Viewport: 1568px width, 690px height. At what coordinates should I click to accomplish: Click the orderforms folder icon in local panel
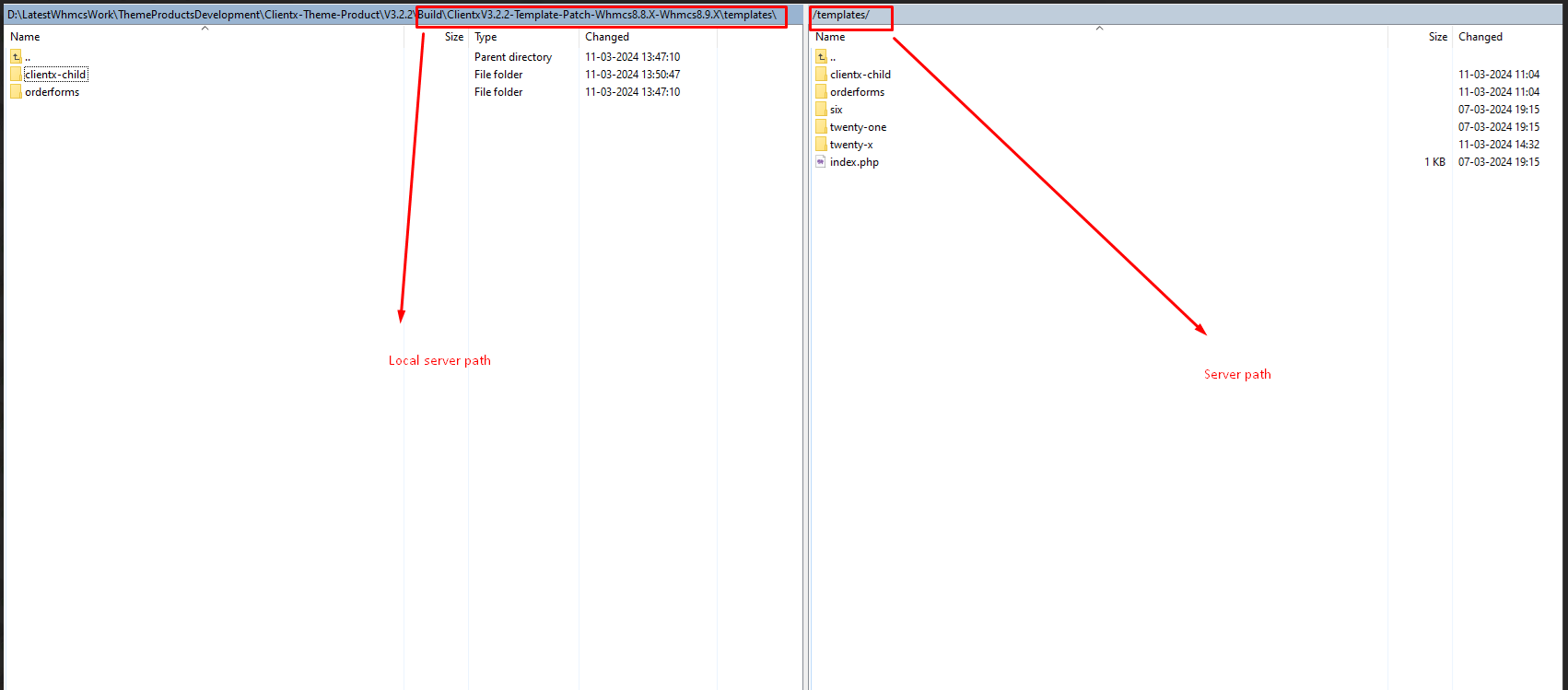coord(16,92)
